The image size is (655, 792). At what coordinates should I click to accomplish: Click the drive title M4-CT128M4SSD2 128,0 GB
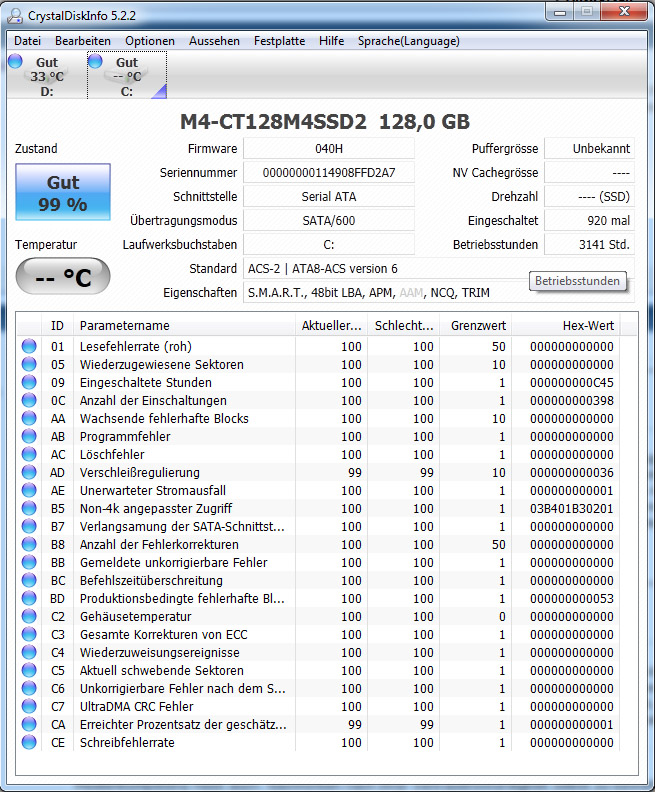click(325, 122)
